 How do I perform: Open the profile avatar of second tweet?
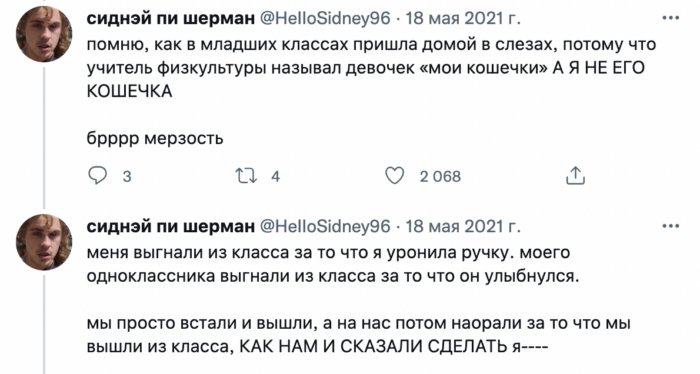44,242
